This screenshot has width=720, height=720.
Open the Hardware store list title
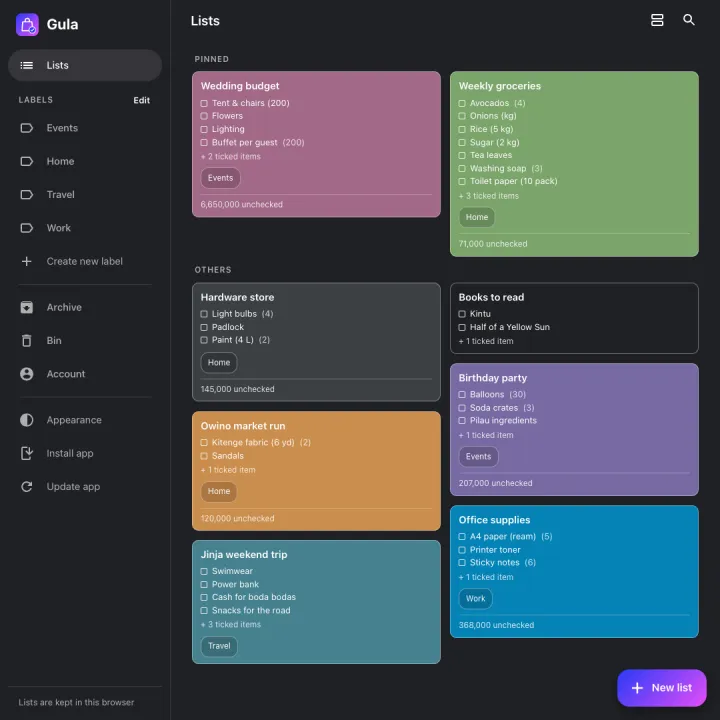237,297
